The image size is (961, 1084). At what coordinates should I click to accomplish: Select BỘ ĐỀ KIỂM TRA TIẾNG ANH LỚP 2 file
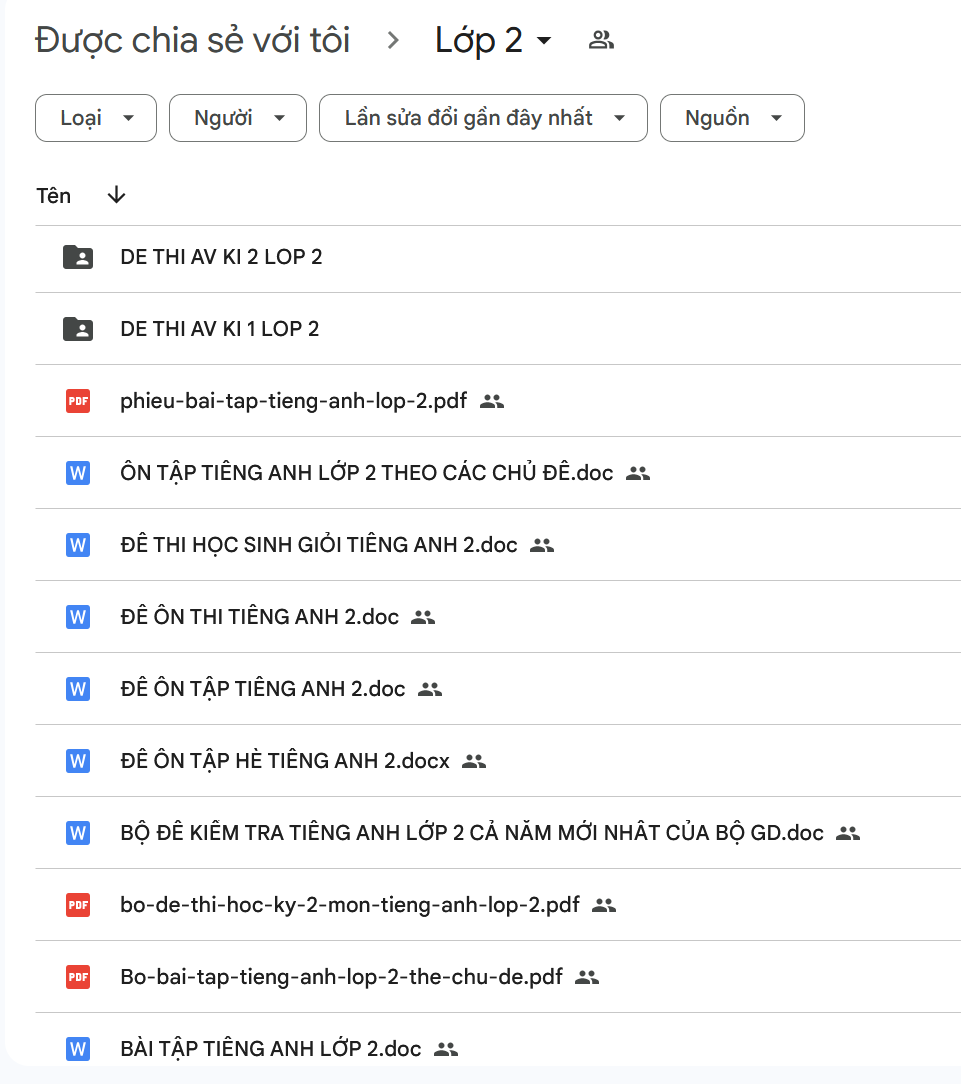click(471, 833)
